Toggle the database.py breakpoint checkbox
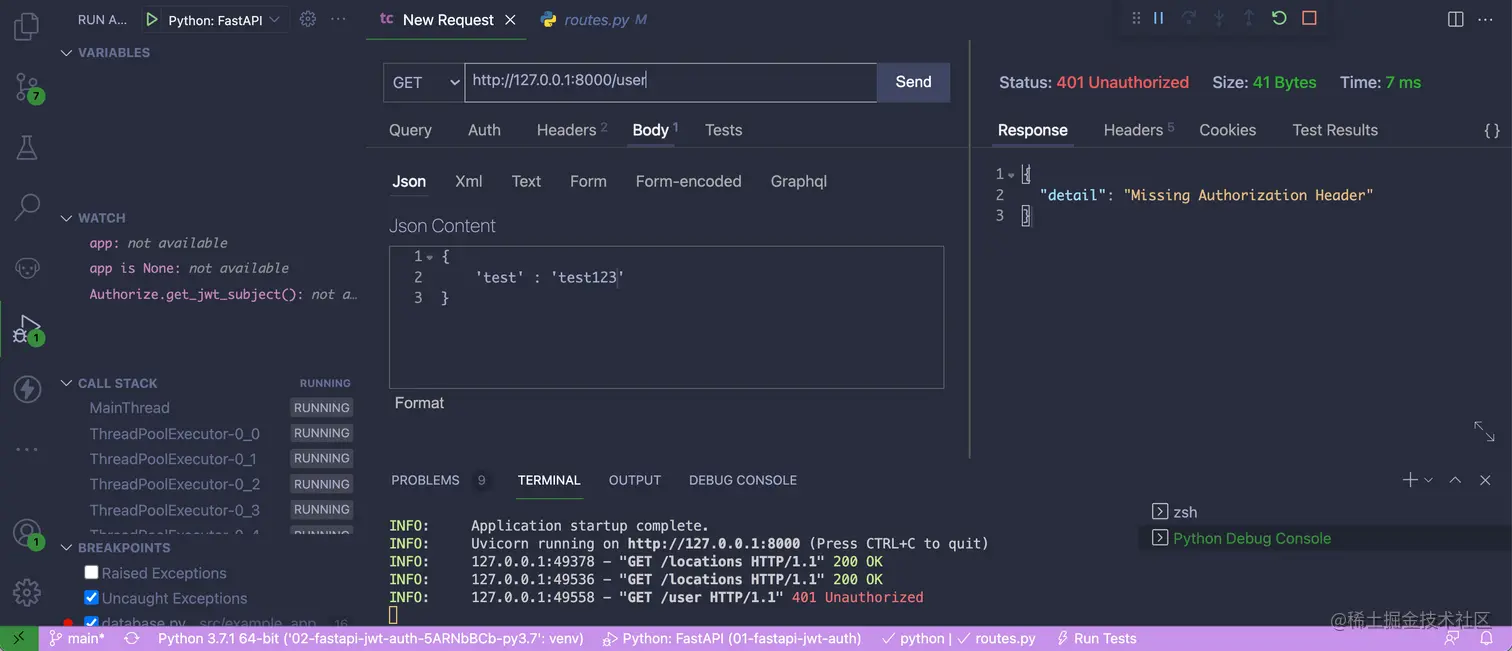The image size is (1512, 651). point(91,622)
